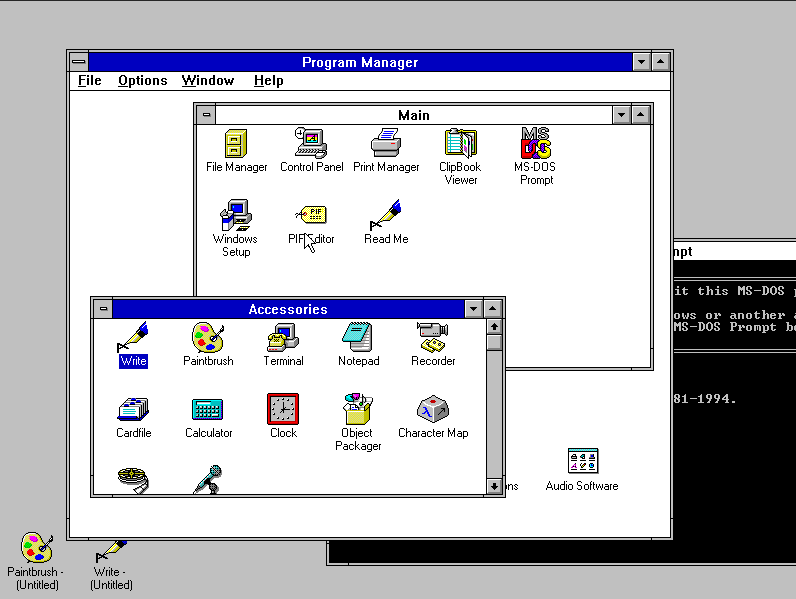Open Print Manager icon
This screenshot has height=599, width=796.
click(x=386, y=144)
